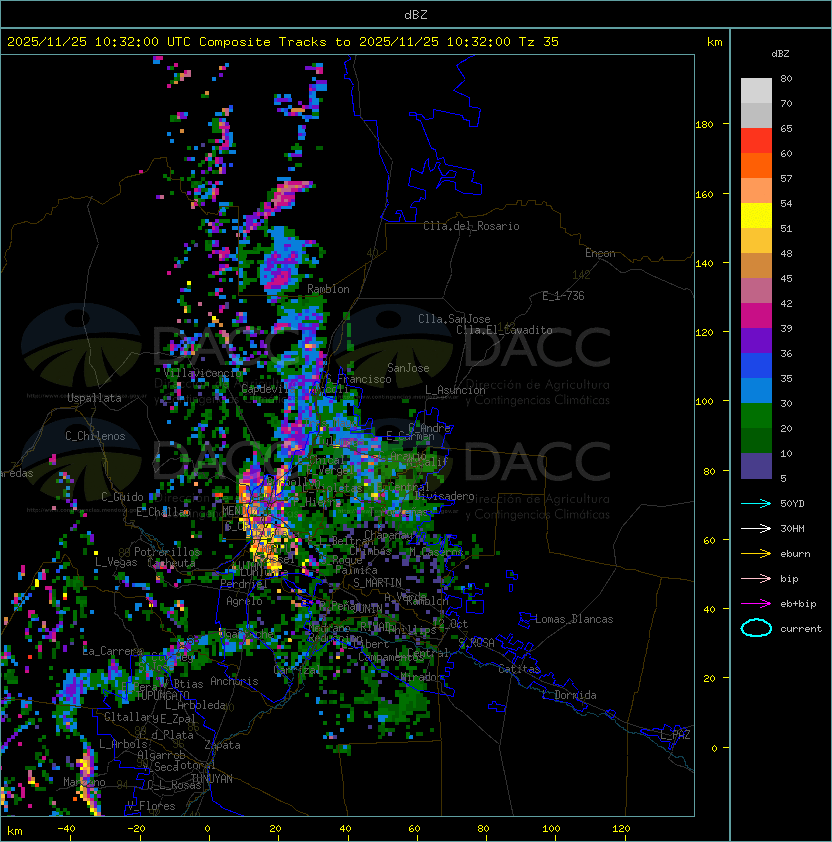Click the 'Potrerillos' map label

click(x=167, y=552)
